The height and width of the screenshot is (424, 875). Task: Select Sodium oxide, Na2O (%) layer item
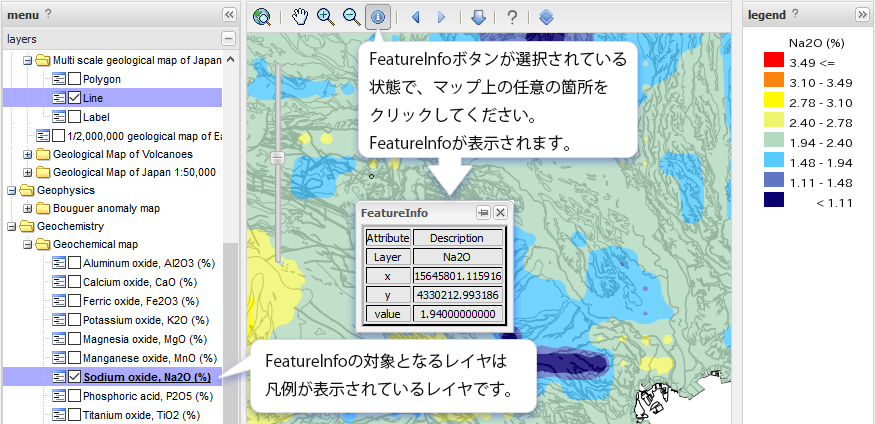147,377
